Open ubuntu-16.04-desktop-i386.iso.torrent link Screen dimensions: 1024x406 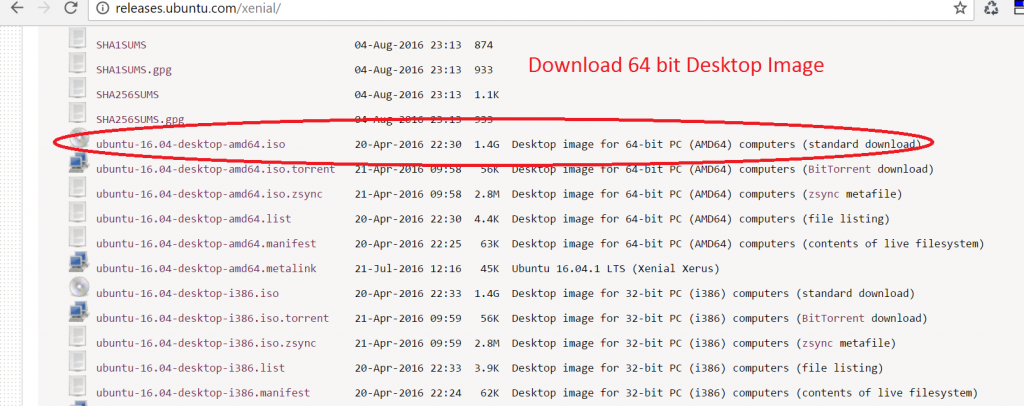pos(212,319)
